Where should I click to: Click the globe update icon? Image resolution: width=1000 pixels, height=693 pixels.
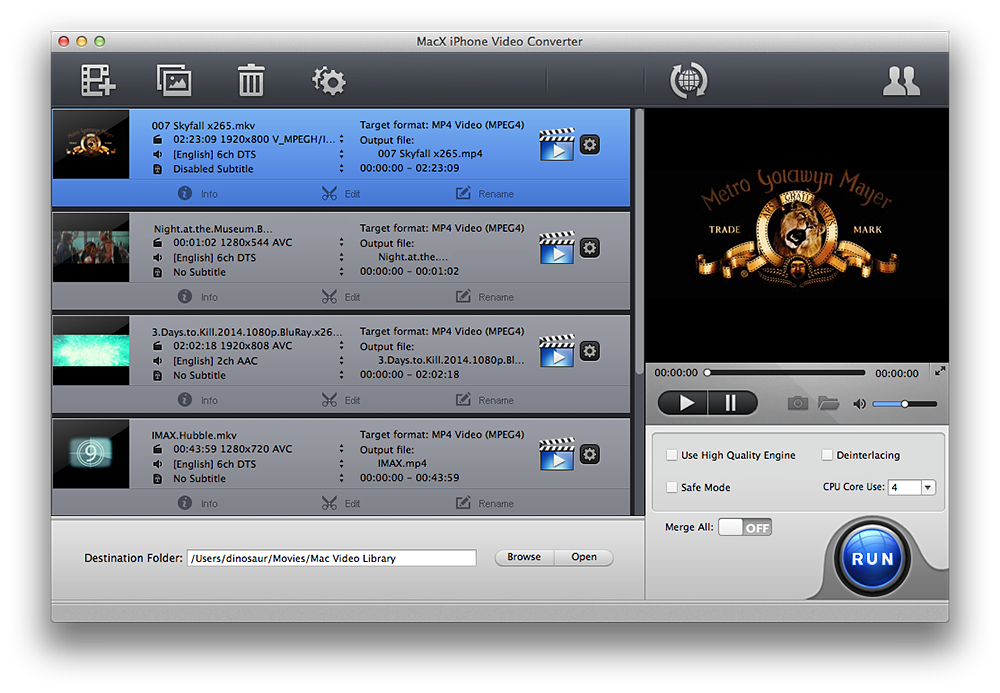click(688, 80)
